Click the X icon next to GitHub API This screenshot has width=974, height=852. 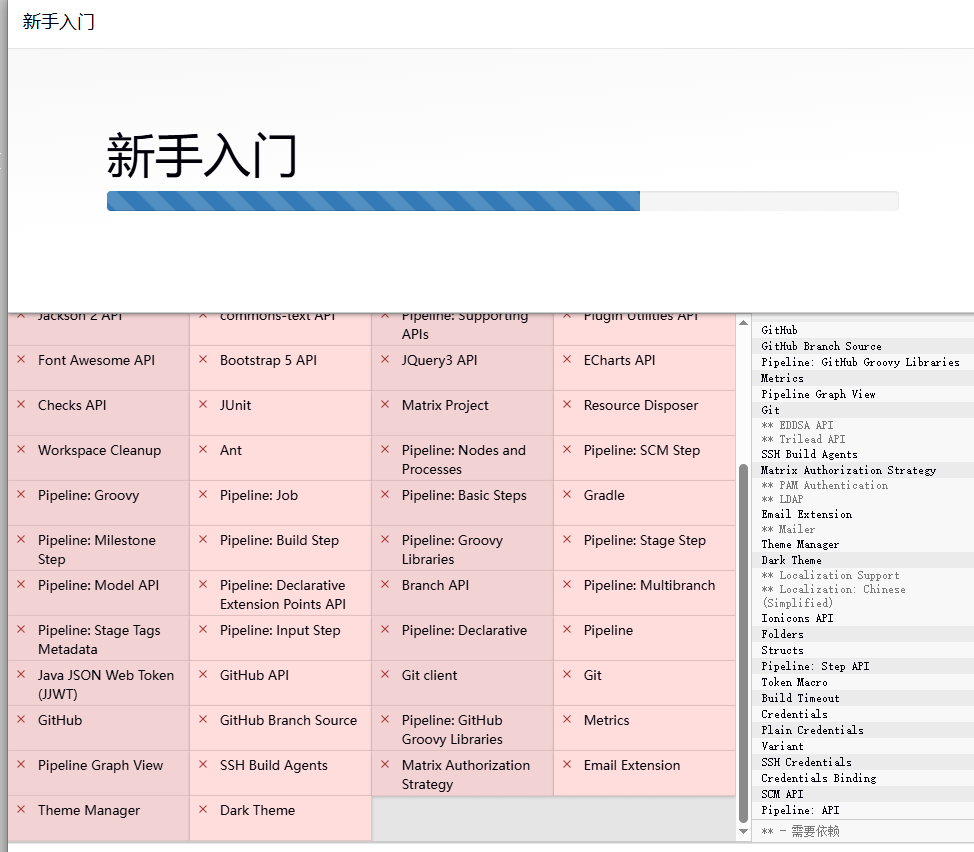pyautogui.click(x=203, y=674)
